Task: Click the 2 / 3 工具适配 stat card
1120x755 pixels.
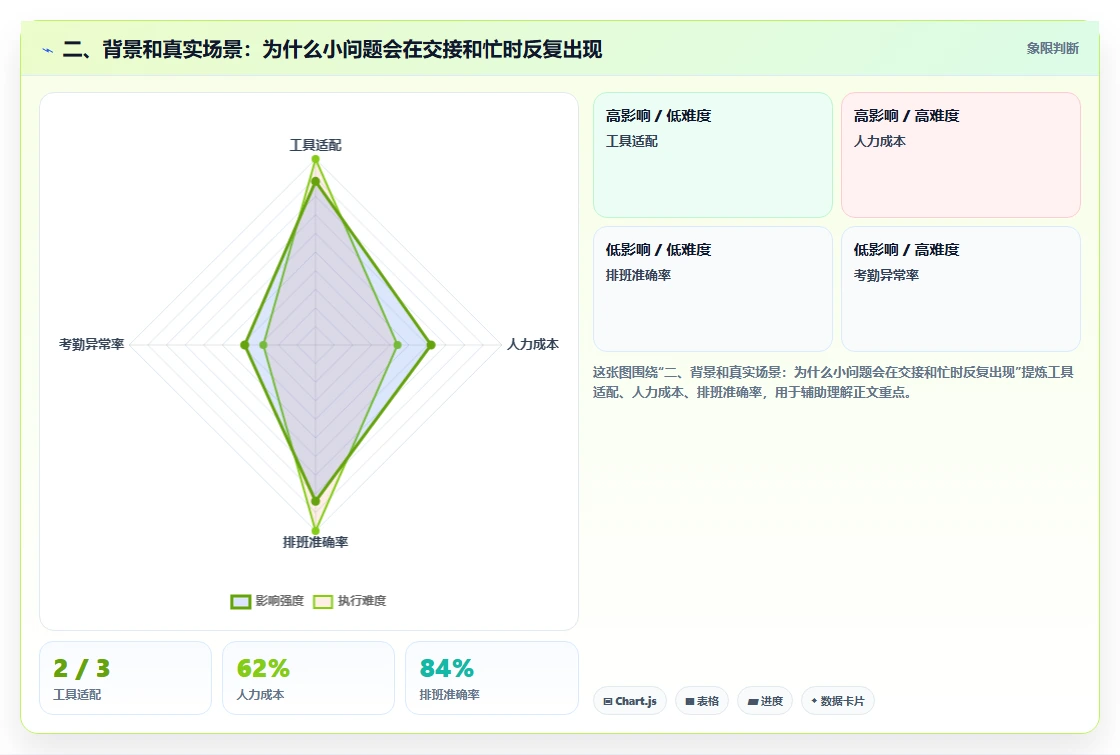Action: coord(126,678)
